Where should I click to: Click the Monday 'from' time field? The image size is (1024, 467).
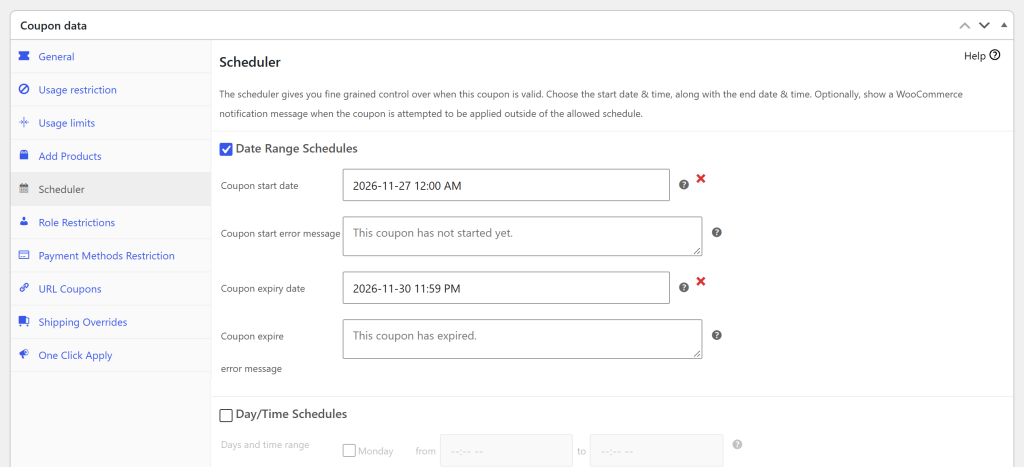tap(506, 451)
